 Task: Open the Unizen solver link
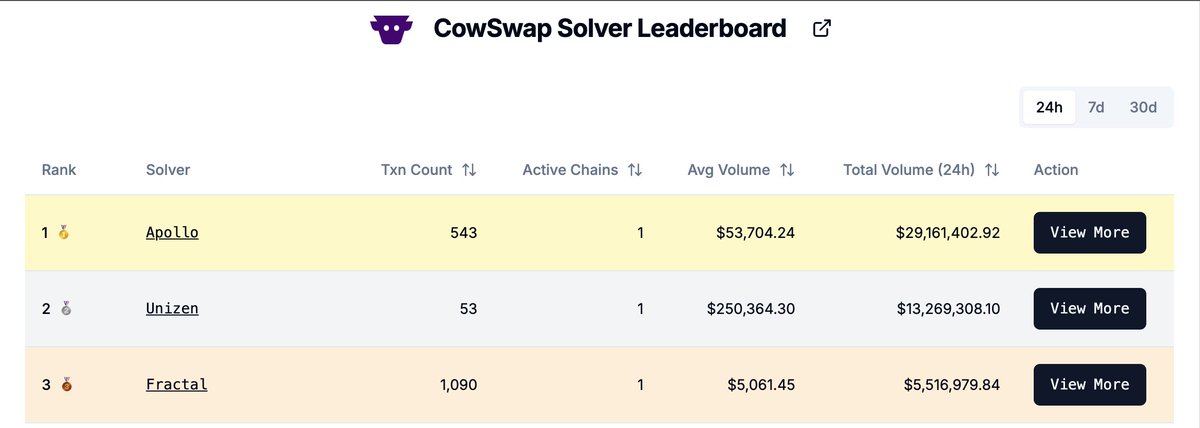tap(172, 308)
